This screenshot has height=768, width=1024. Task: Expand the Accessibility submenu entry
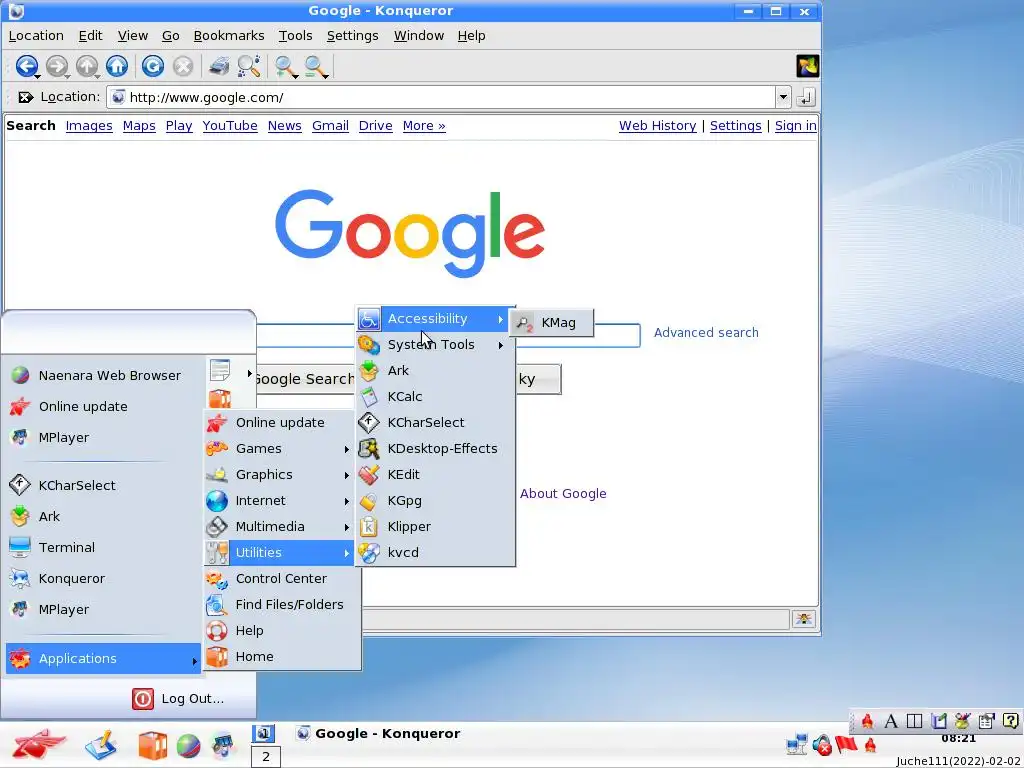[436, 319]
